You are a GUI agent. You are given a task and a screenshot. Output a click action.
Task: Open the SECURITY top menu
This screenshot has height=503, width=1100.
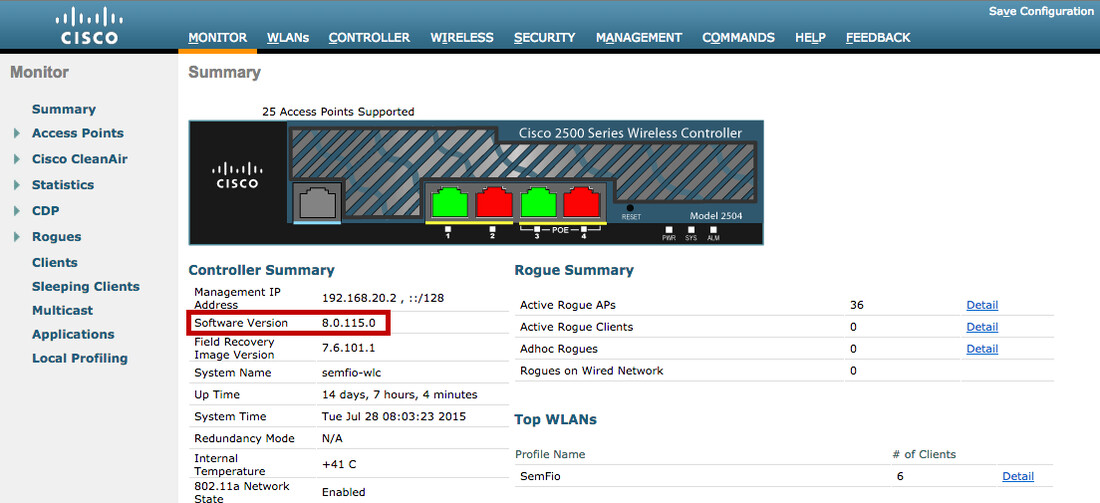coord(544,38)
